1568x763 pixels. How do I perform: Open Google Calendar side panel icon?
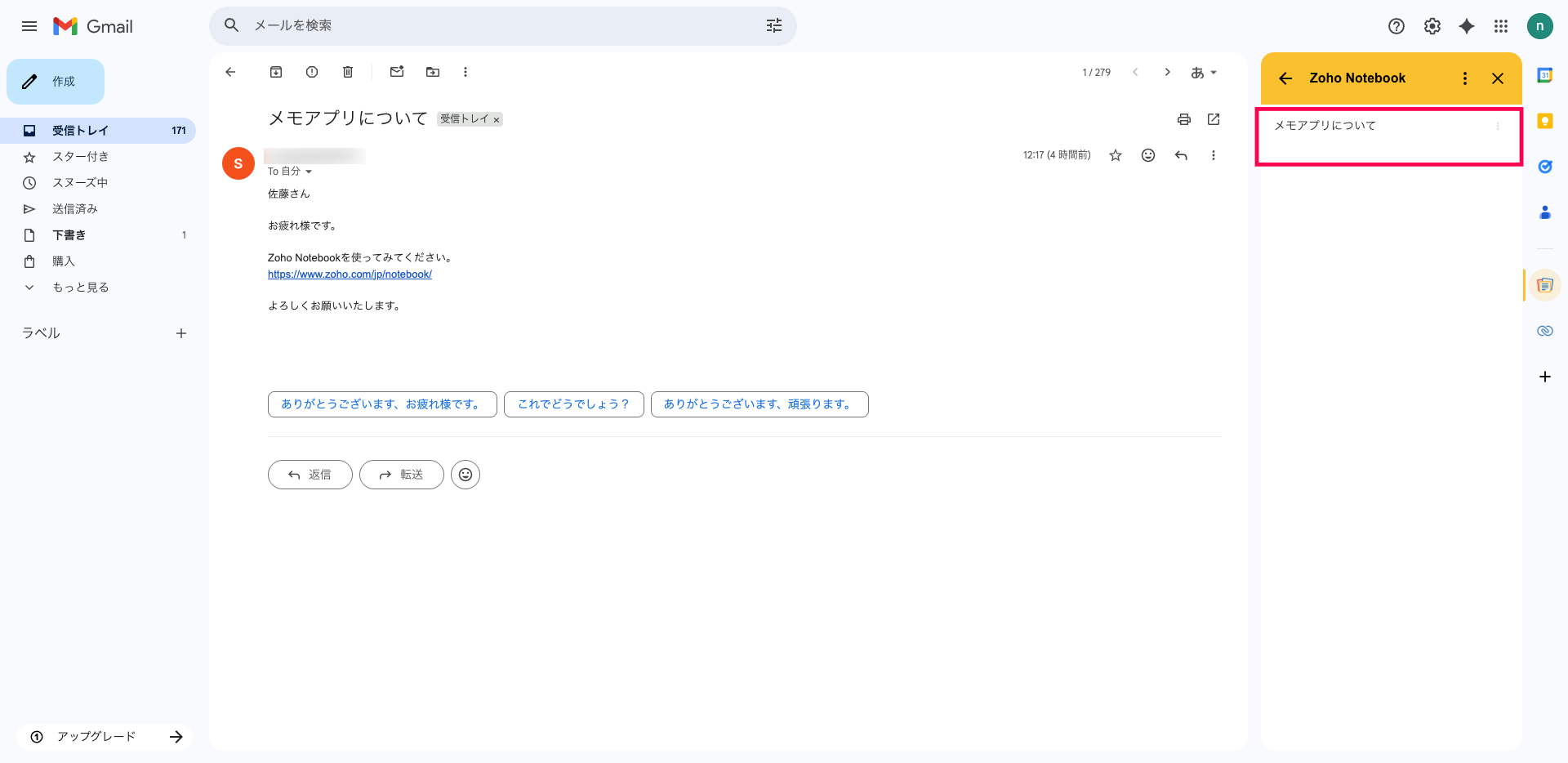coord(1544,75)
